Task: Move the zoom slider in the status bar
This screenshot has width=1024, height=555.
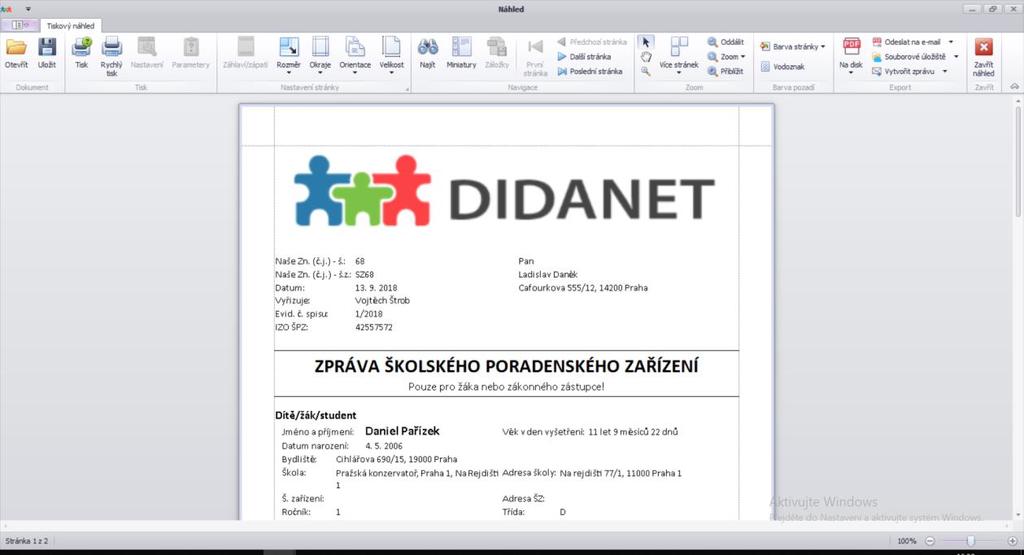Action: (x=971, y=541)
